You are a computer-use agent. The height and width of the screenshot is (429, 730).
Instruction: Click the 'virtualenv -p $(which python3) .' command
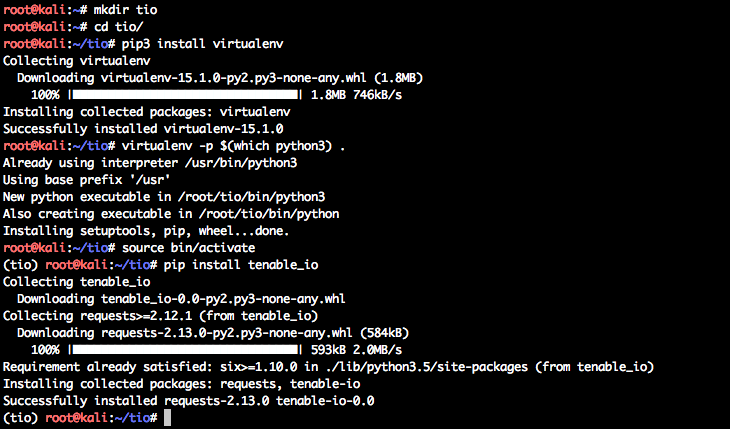coord(234,146)
